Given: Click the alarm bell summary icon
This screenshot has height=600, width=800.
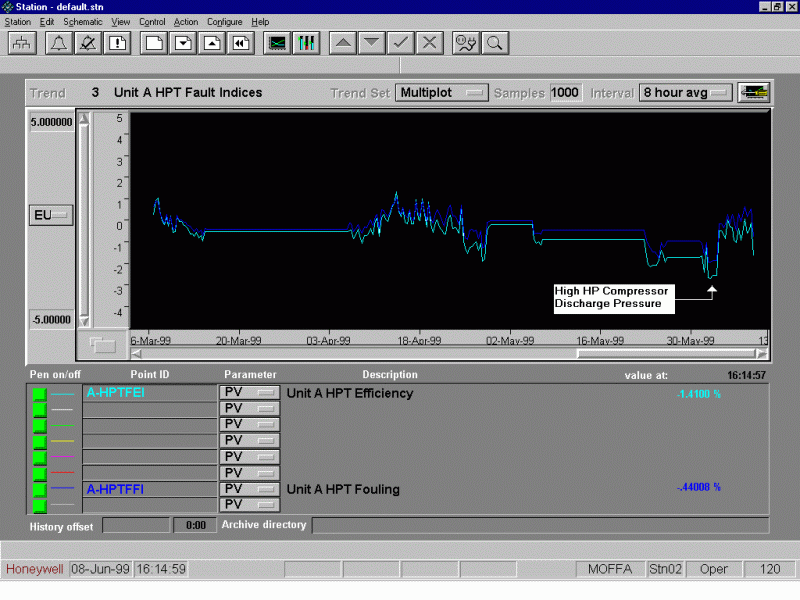Looking at the screenshot, I should [x=59, y=43].
